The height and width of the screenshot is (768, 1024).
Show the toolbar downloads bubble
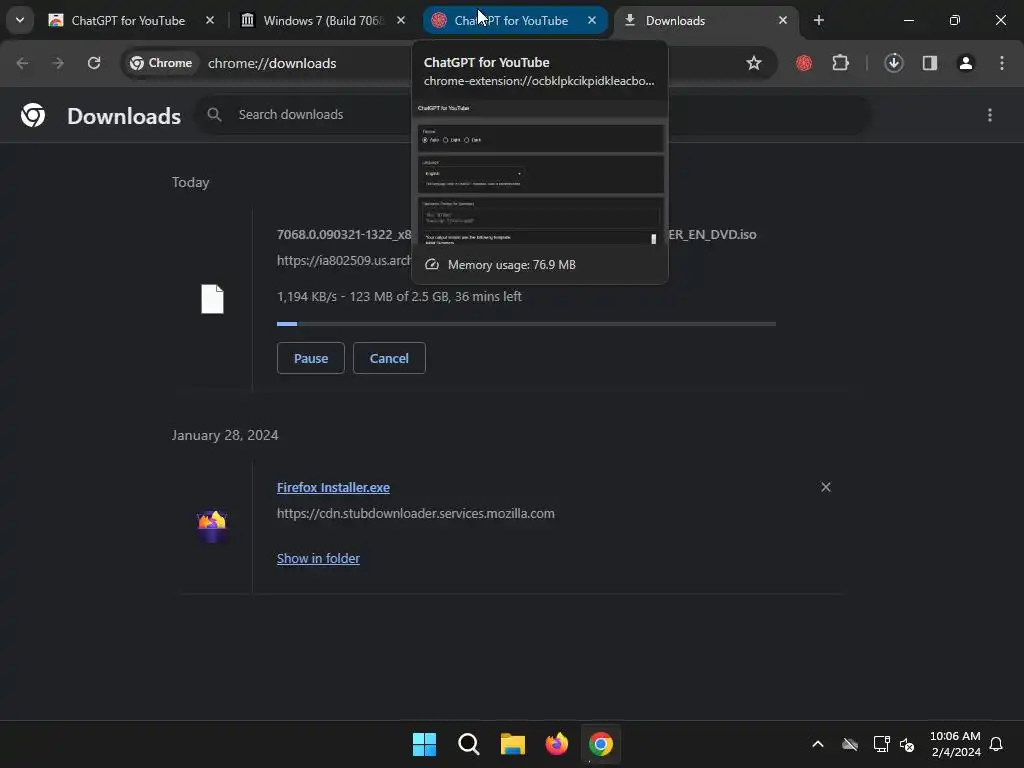coord(894,63)
